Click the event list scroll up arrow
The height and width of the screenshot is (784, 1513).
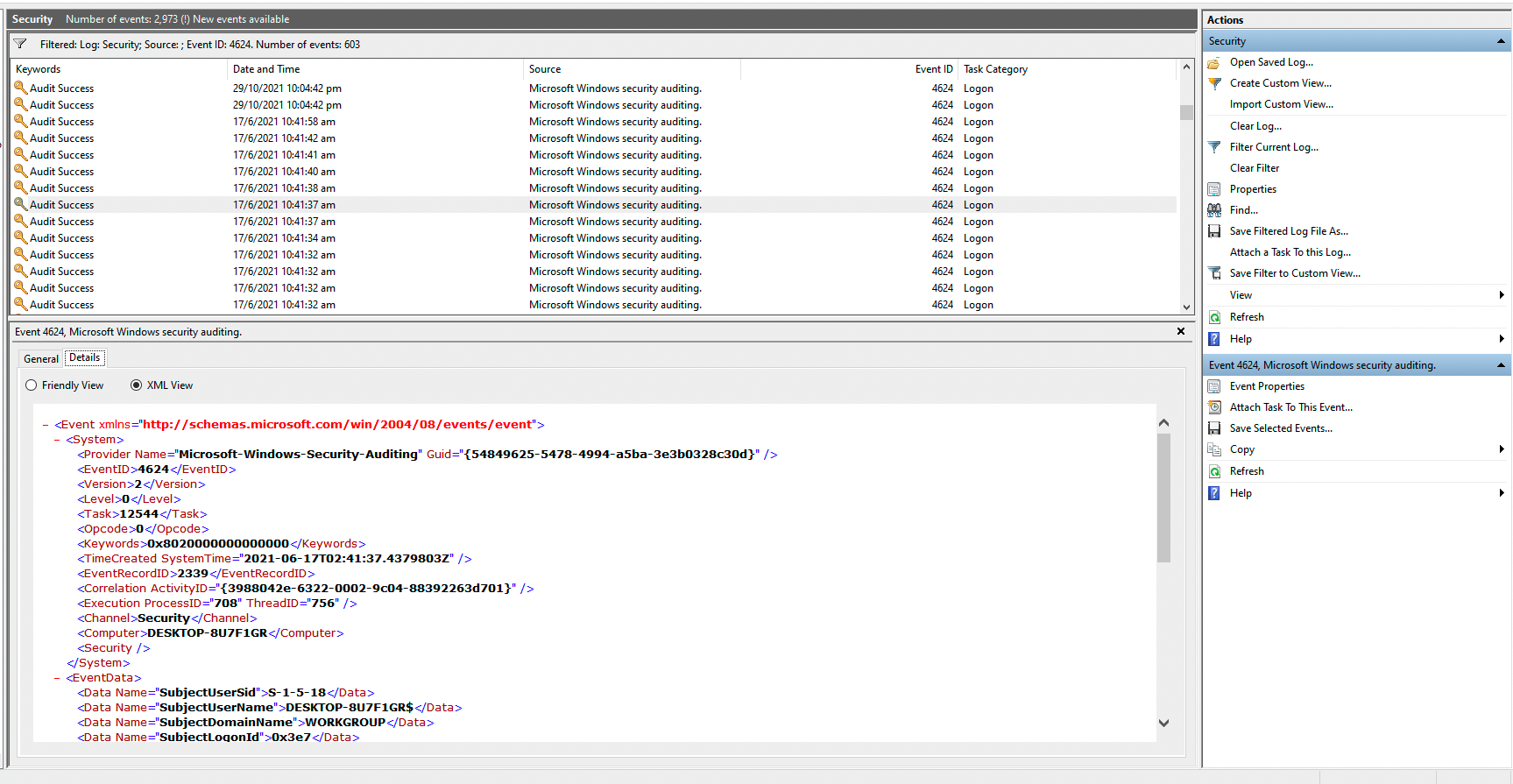pos(1186,67)
